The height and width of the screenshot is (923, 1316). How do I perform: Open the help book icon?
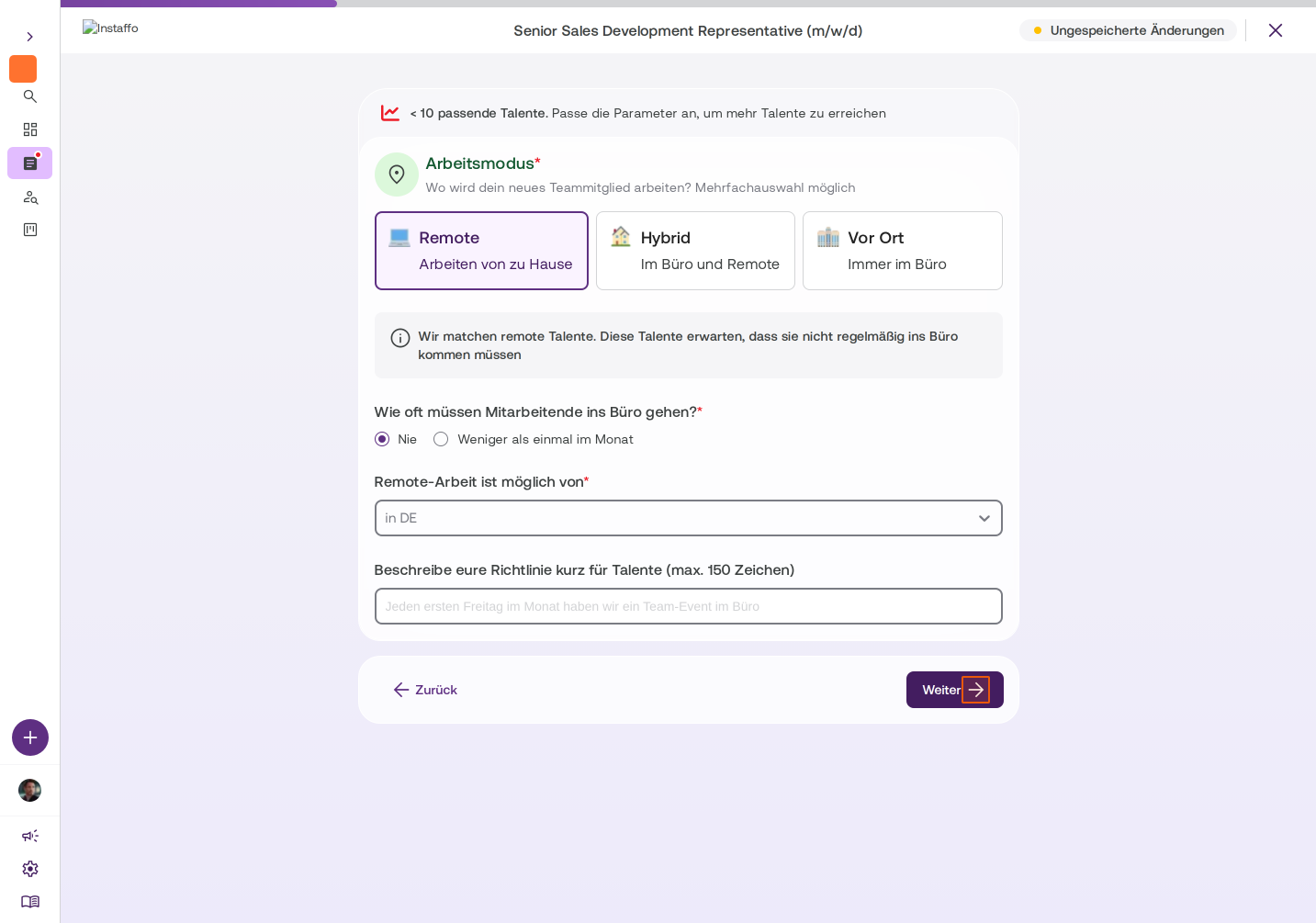(30, 902)
